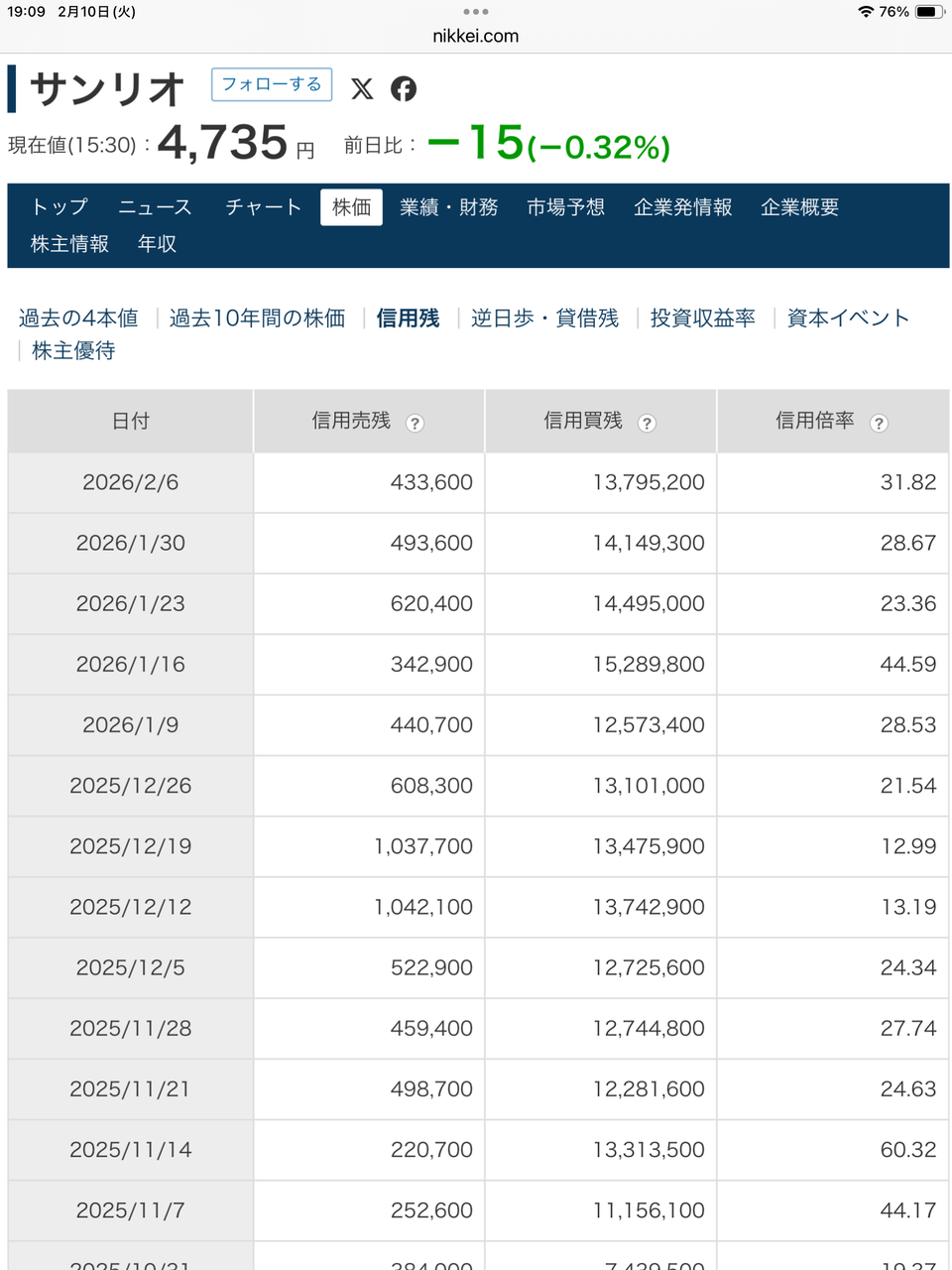Open help icon beside 信用買残 header
Screen dimensions: 952x1270
tap(647, 423)
